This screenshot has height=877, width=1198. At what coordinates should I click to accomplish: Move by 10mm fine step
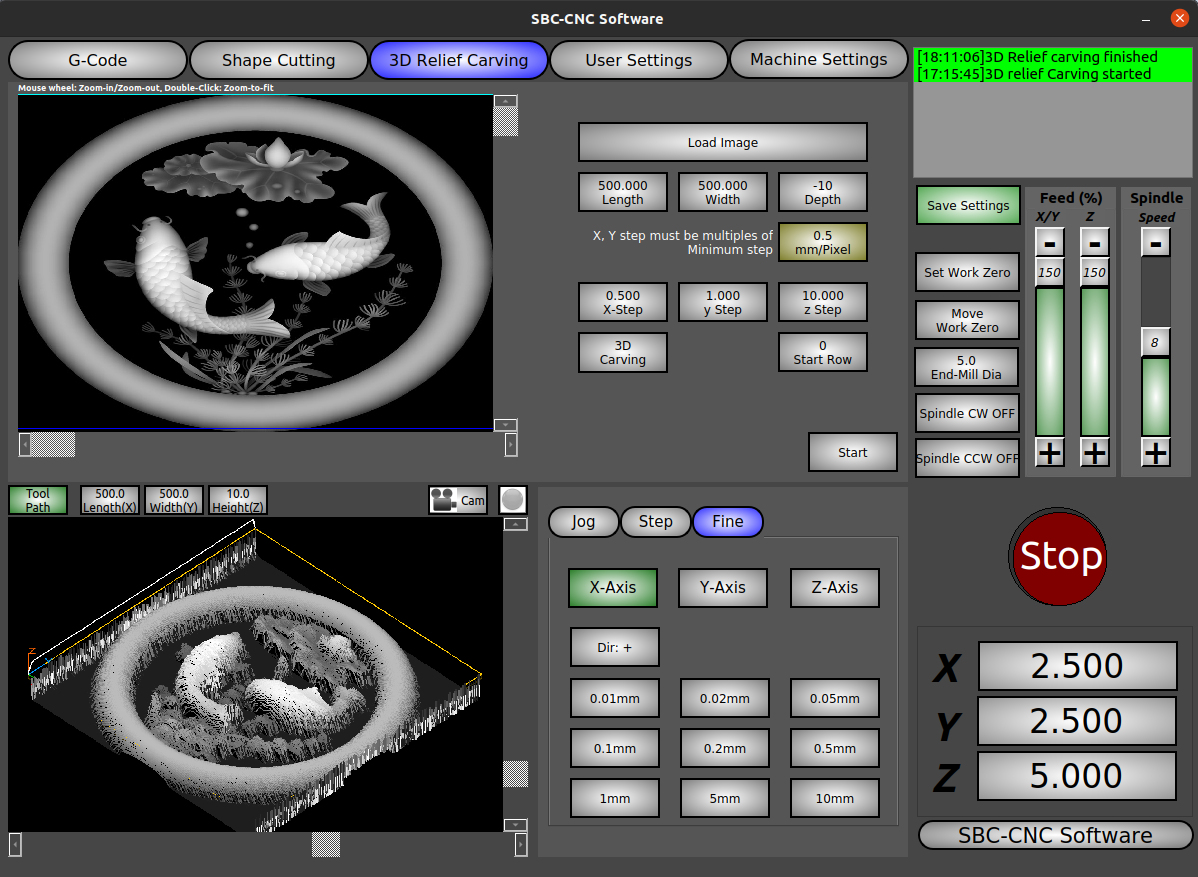[x=835, y=798]
